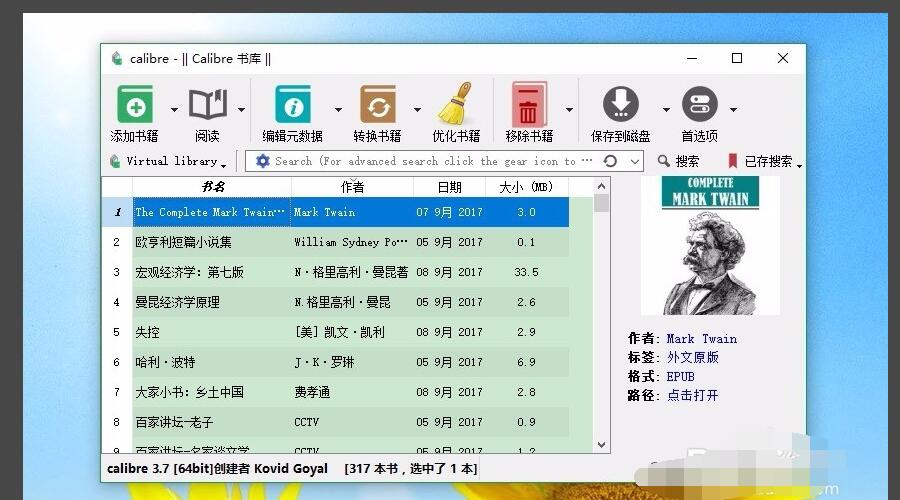900x500 pixels.
Task: Click the EPUB format link
Action: (681, 377)
